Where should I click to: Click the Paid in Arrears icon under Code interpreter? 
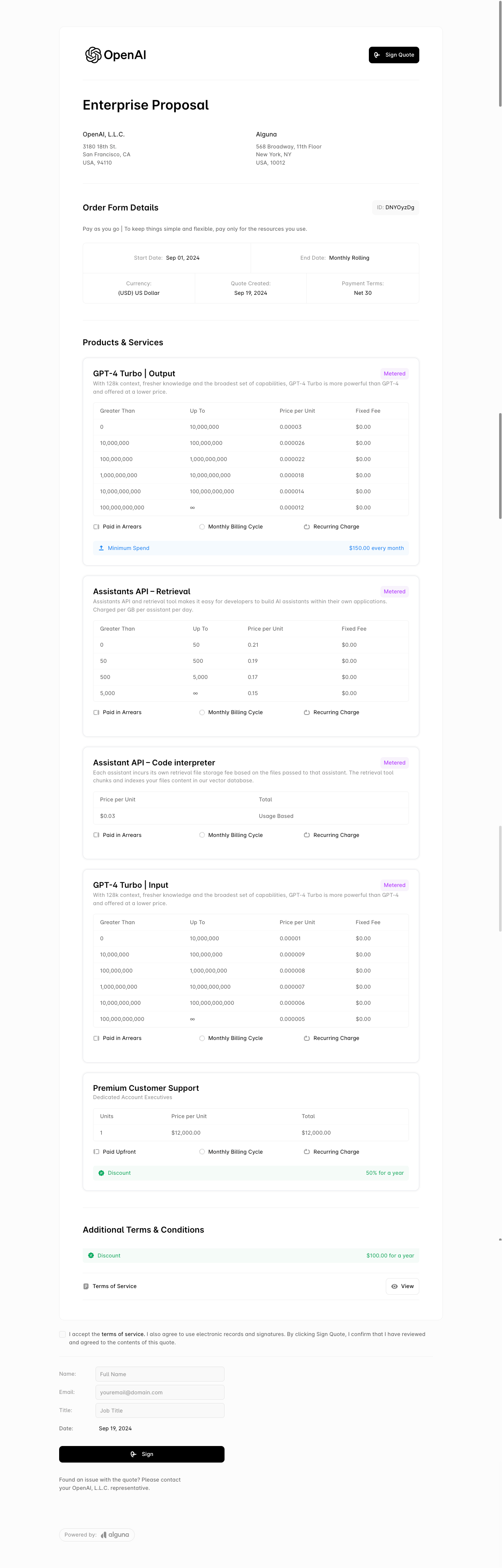point(96,835)
